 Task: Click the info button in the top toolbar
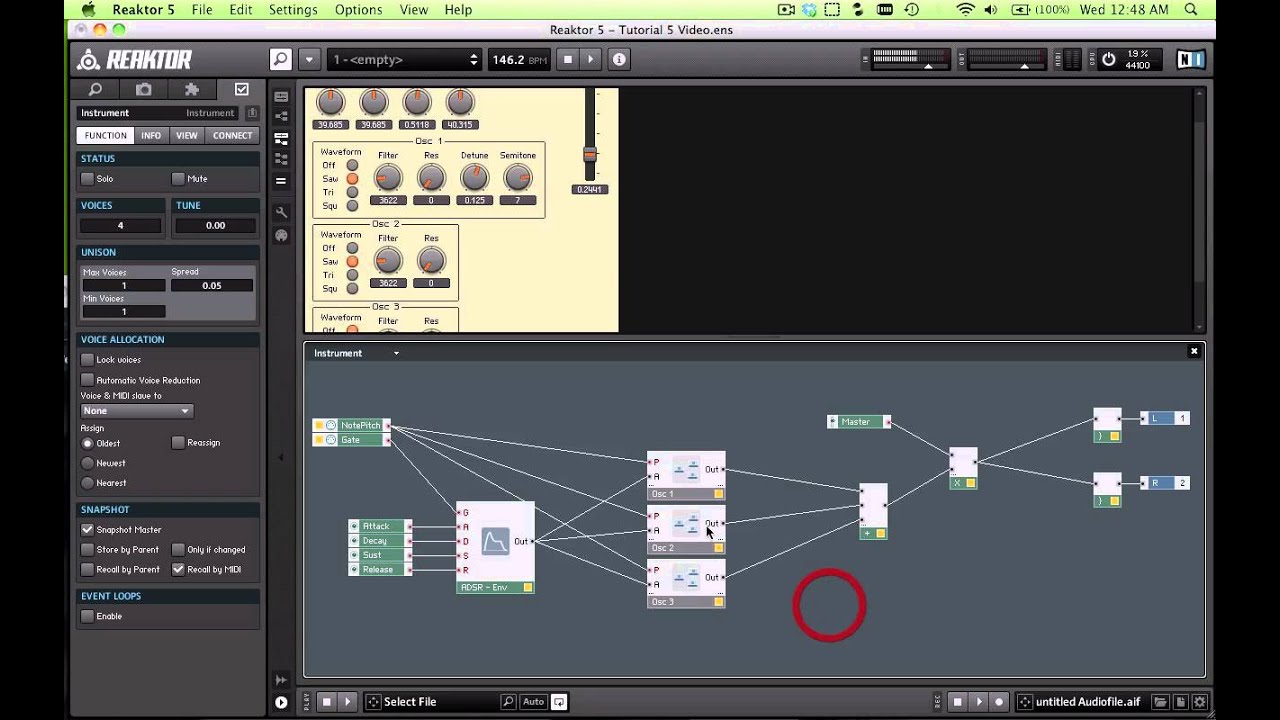pos(619,59)
